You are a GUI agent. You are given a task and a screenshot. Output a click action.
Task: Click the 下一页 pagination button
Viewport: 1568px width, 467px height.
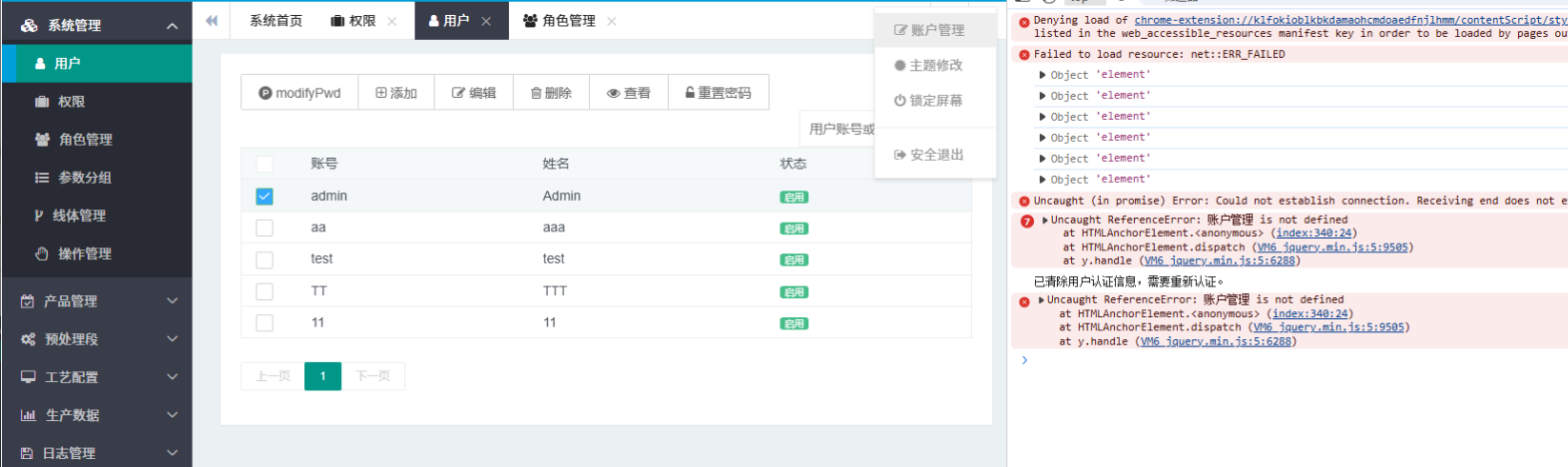point(372,376)
